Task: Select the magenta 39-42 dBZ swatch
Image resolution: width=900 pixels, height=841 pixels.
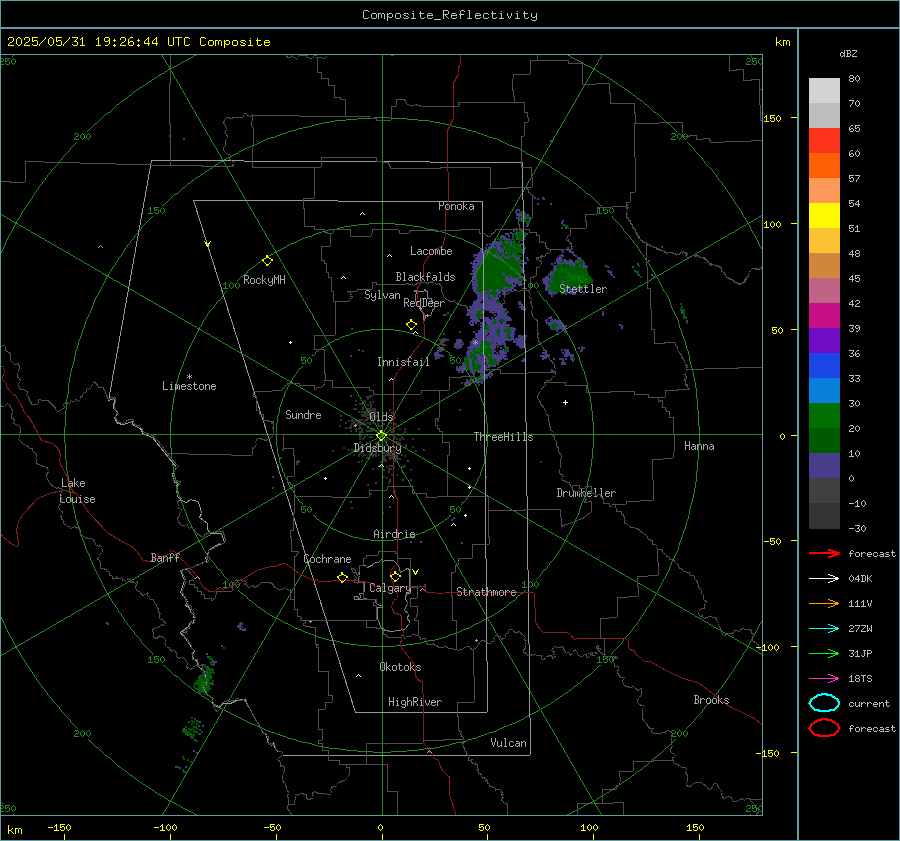Action: tap(824, 316)
